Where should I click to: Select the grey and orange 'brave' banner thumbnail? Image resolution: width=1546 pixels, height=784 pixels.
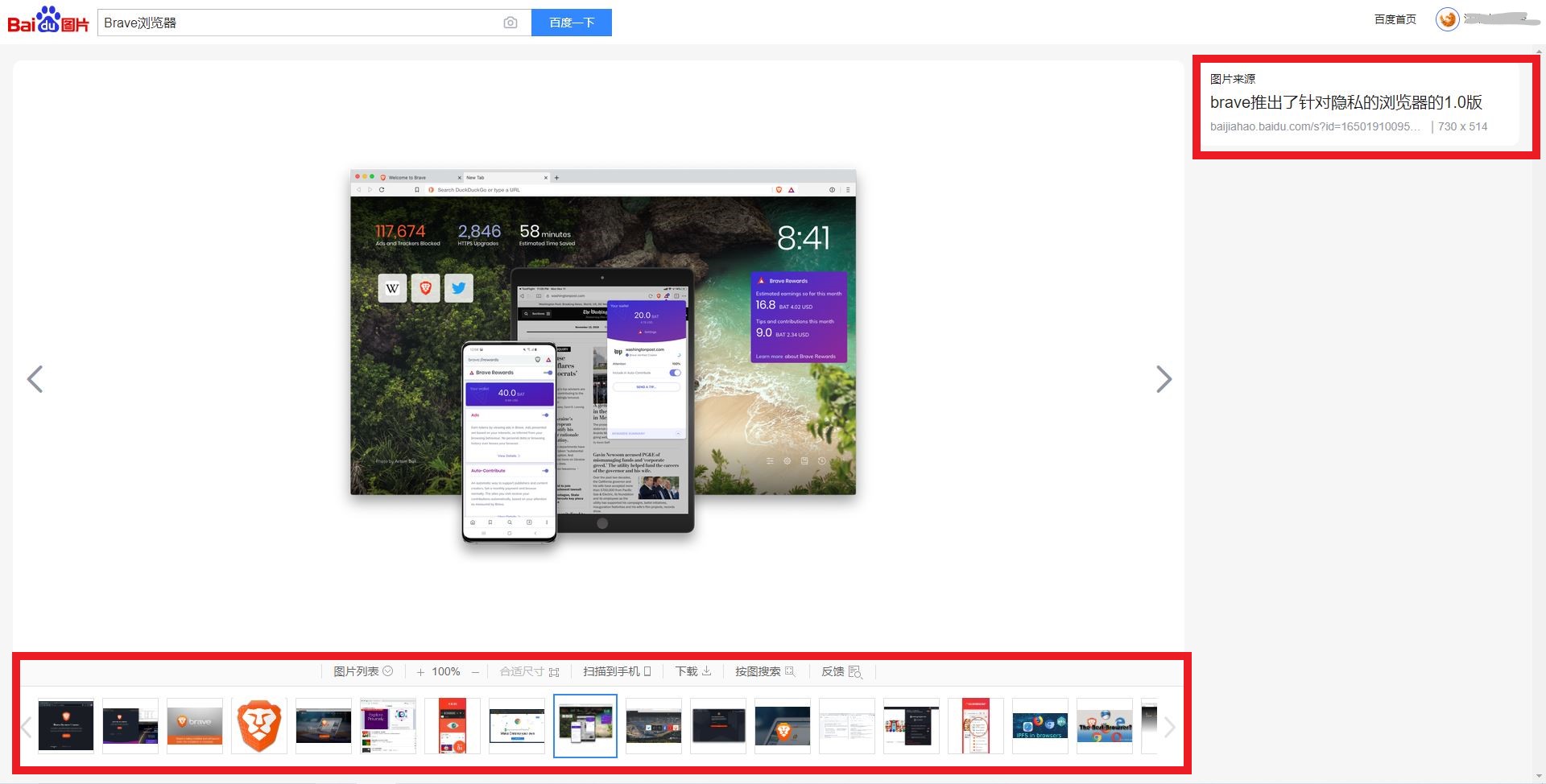(x=195, y=726)
